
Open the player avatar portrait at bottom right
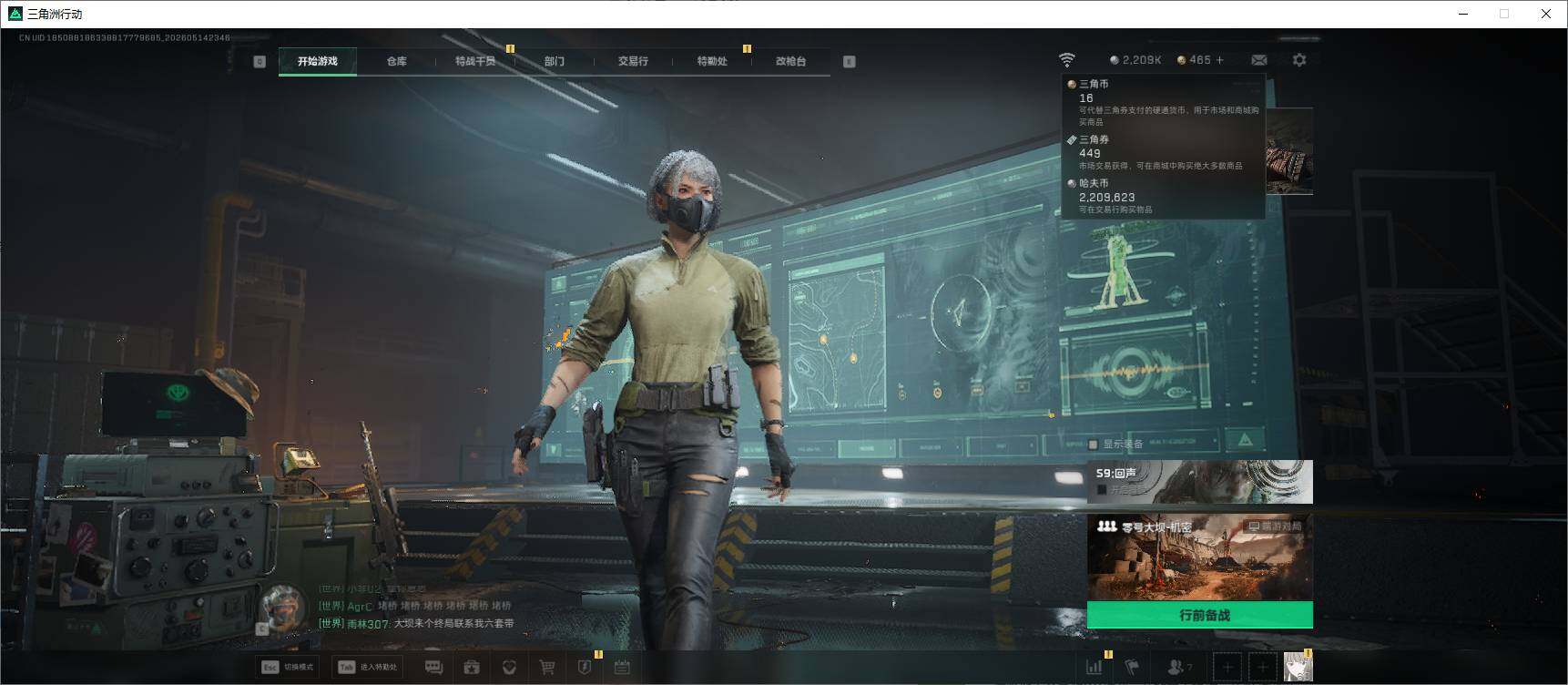tap(1298, 668)
